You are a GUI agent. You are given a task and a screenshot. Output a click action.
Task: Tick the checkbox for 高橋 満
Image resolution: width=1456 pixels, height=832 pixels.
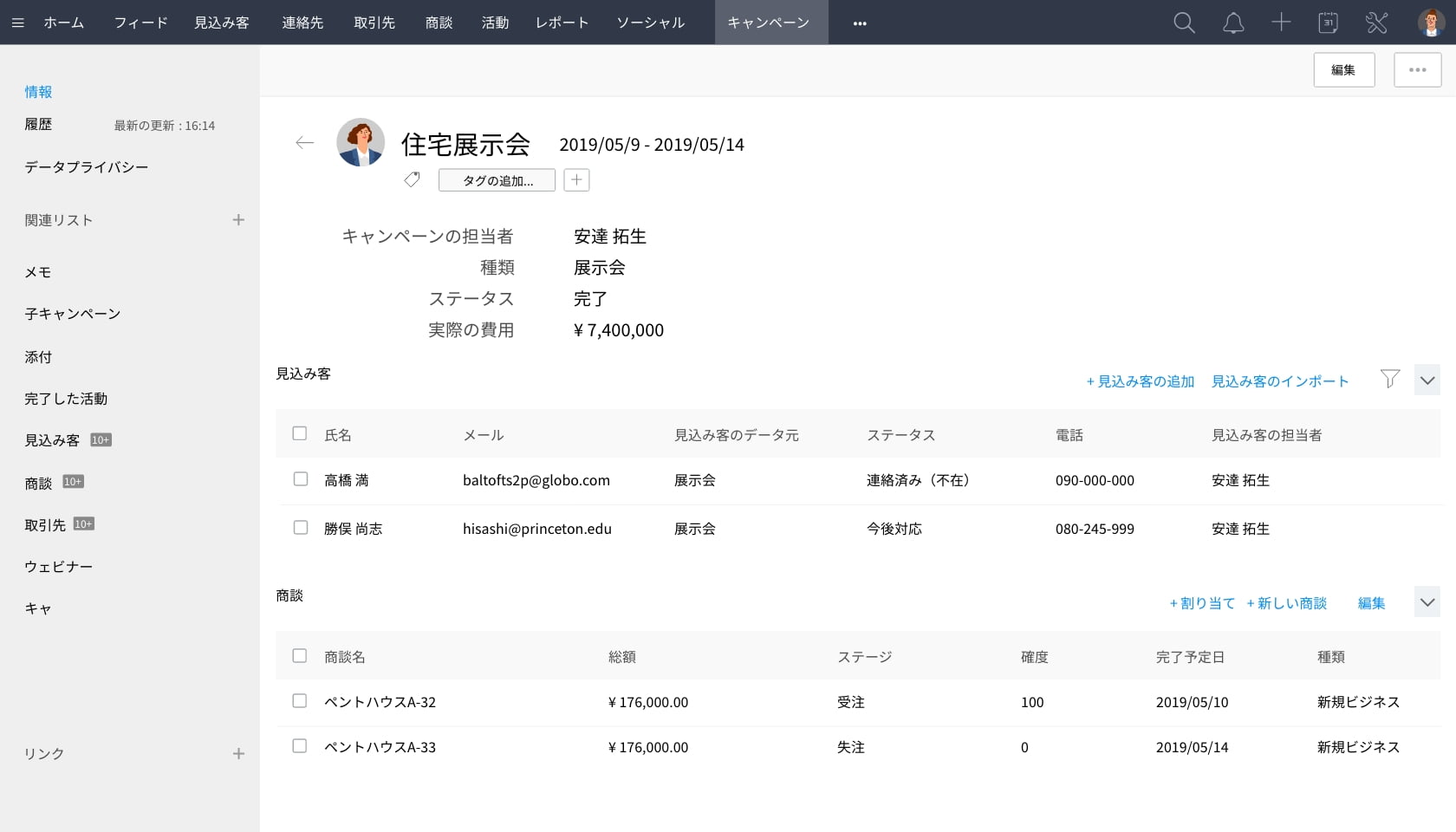[x=301, y=479]
